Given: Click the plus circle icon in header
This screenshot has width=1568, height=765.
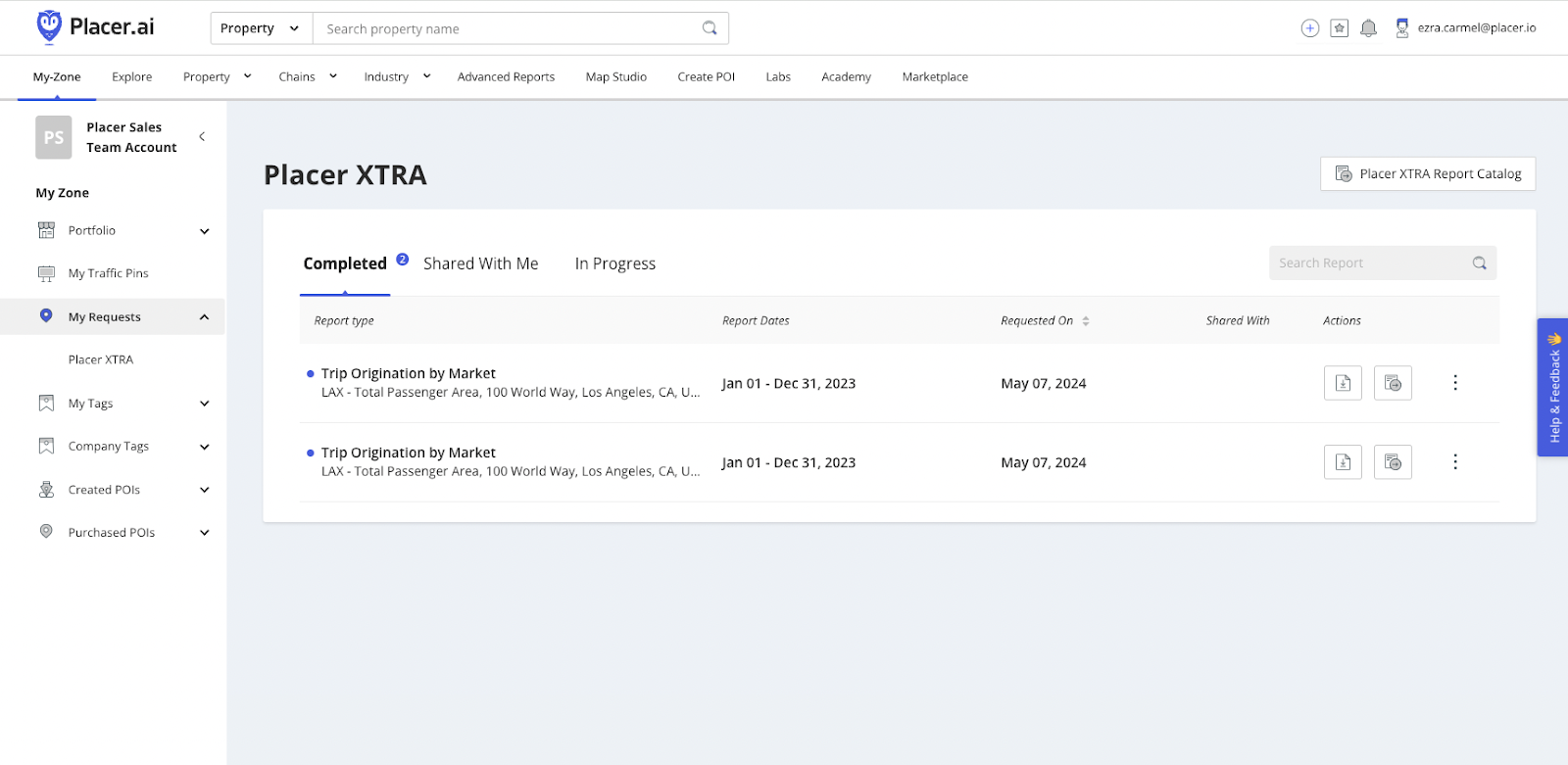Looking at the screenshot, I should pyautogui.click(x=1310, y=28).
